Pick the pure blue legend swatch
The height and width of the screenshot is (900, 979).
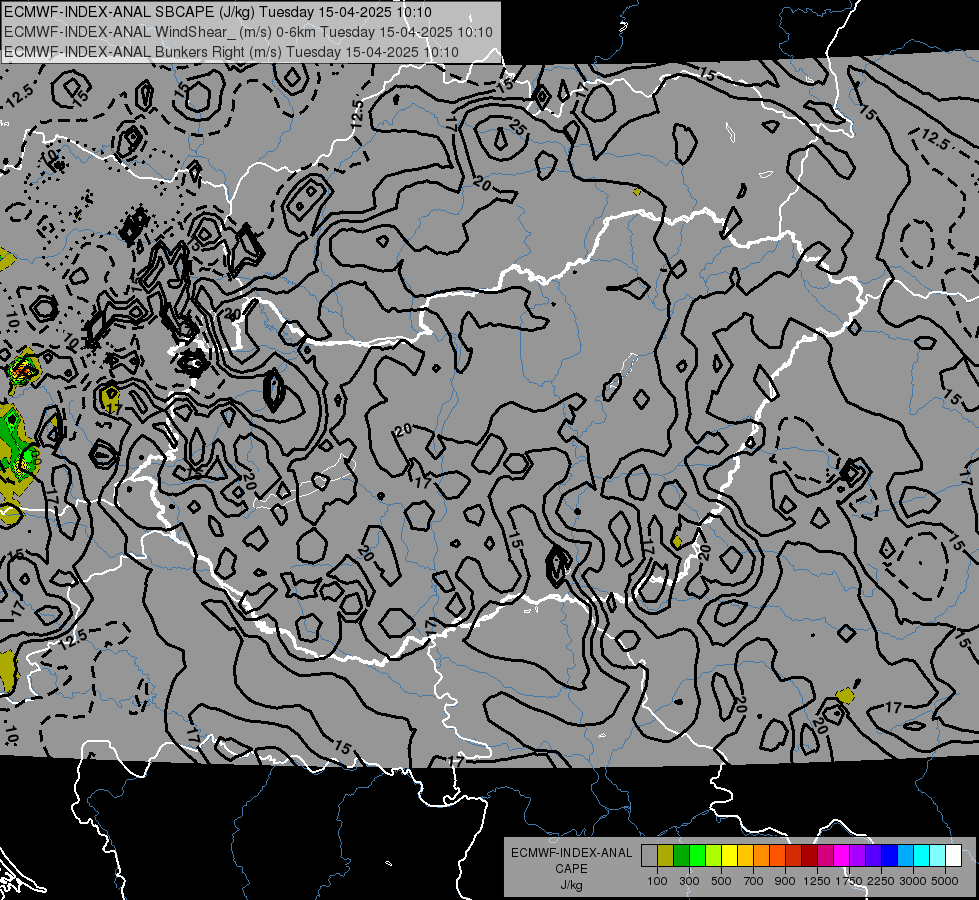(x=890, y=856)
